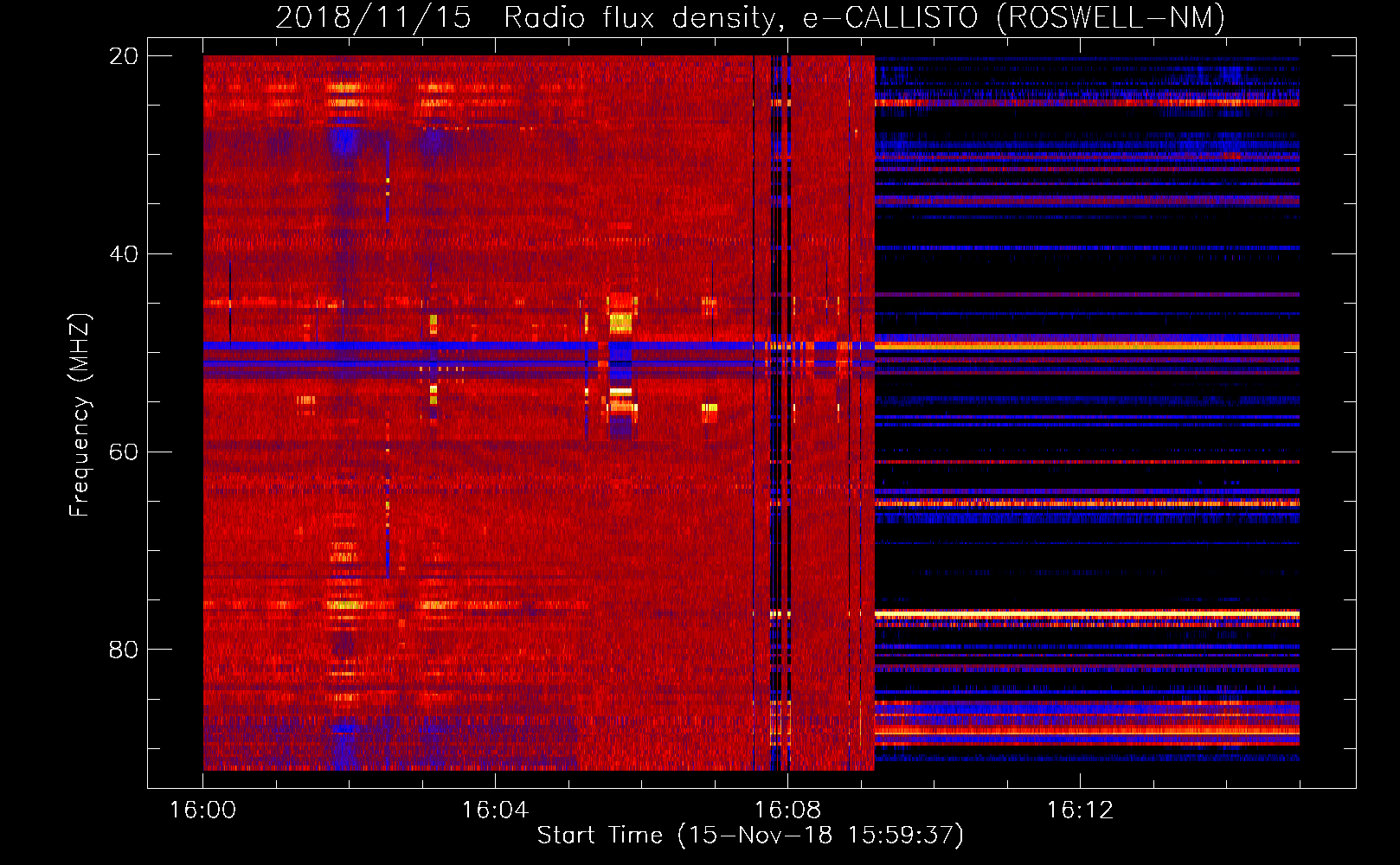1400x865 pixels.
Task: Click the '40' frequency axis label
Action: [x=123, y=254]
